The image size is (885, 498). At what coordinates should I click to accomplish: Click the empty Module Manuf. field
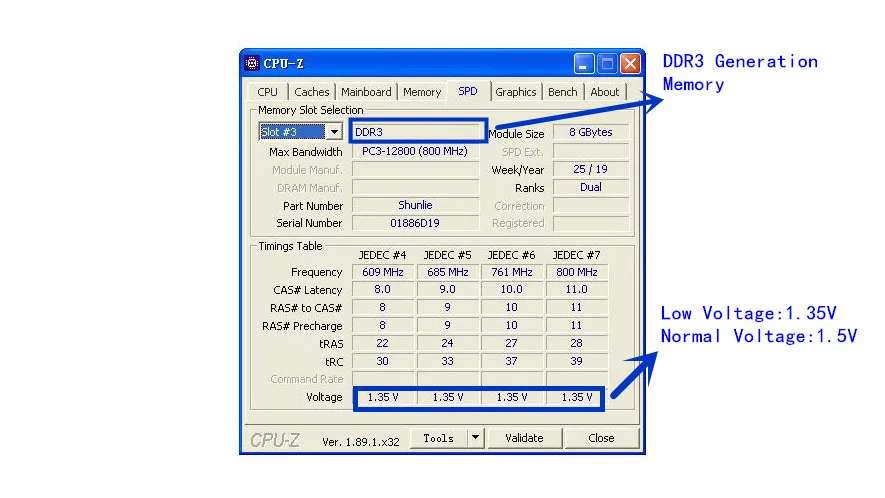coord(415,169)
